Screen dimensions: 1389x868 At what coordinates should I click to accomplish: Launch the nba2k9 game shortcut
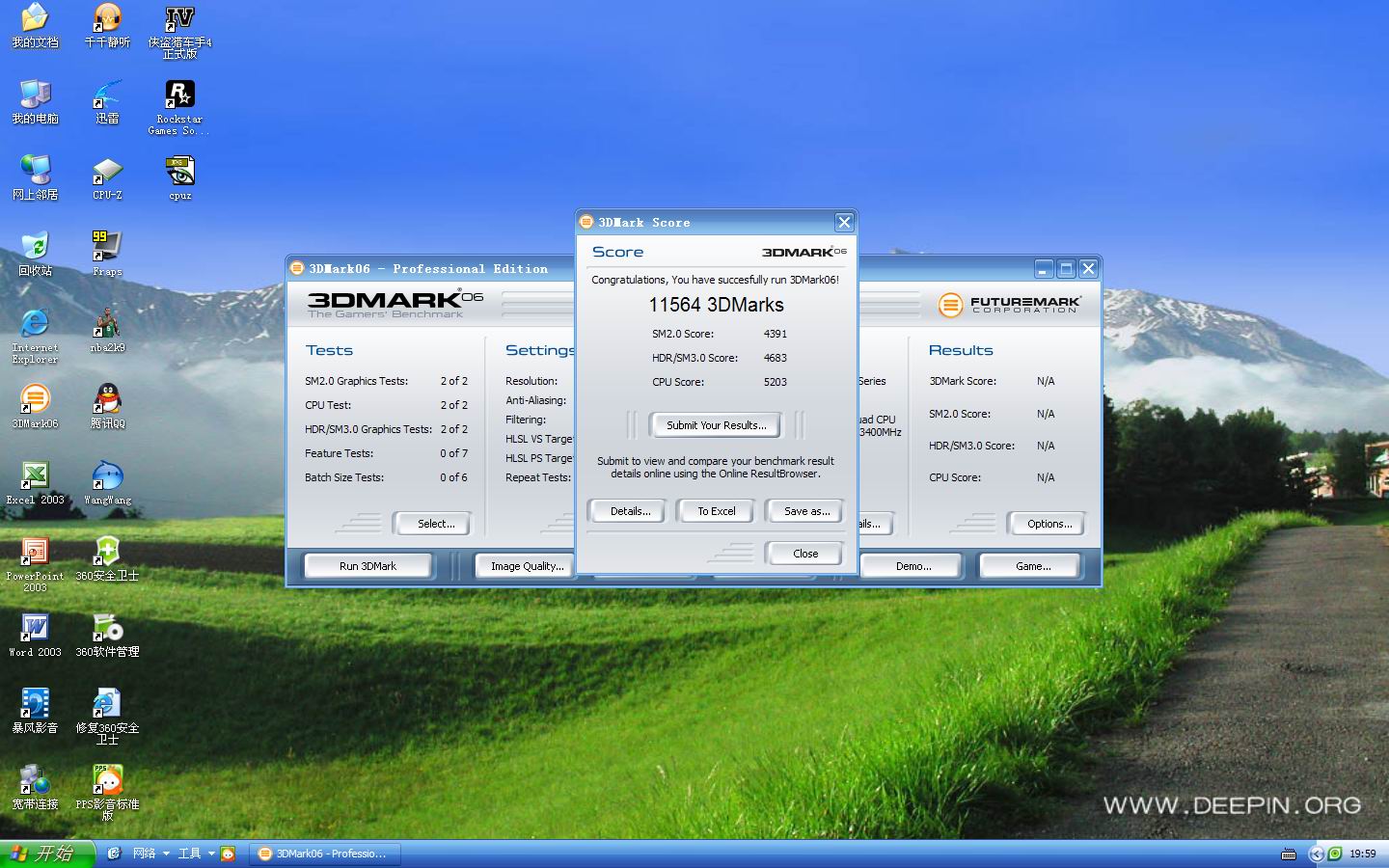coord(107,331)
